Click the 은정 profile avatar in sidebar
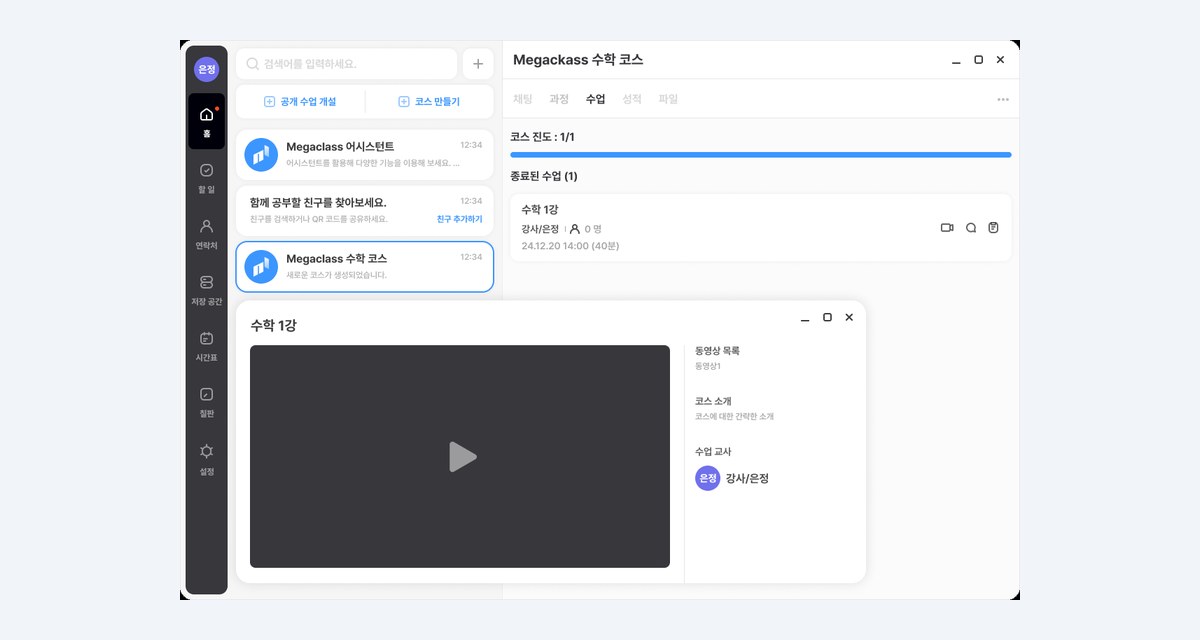Viewport: 1200px width, 640px height. (x=206, y=69)
